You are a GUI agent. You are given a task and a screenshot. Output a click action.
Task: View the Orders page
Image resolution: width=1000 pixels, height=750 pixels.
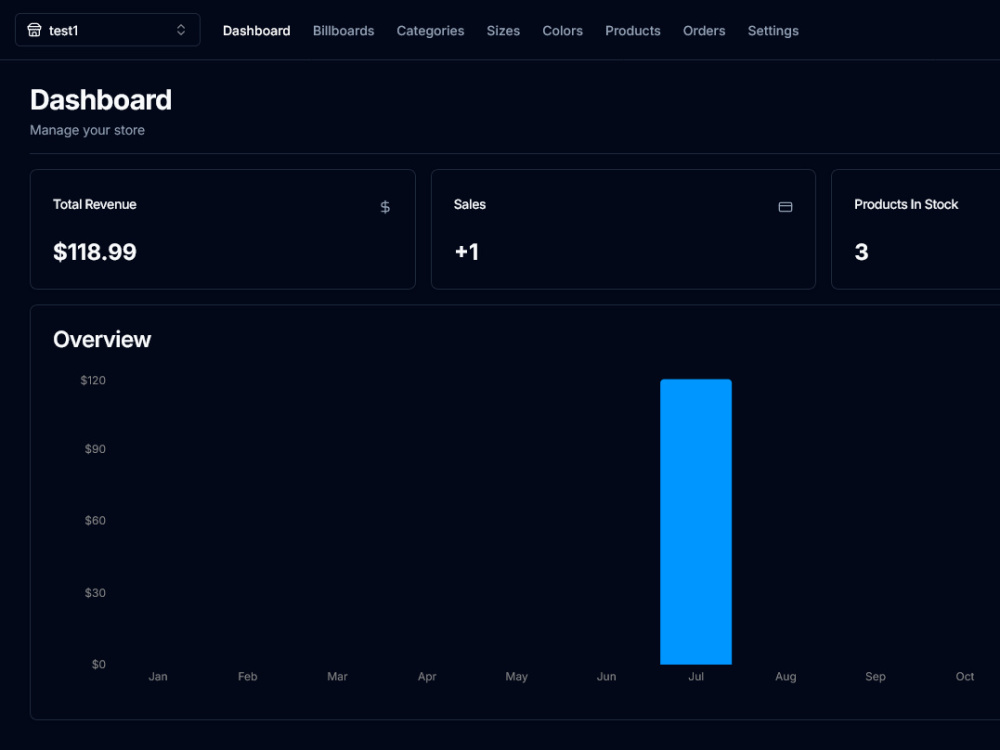click(704, 31)
